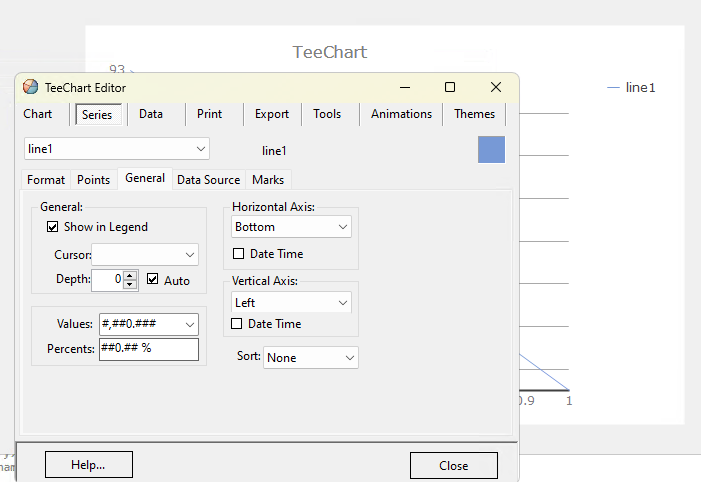
Task: Click the Help... button
Action: 89,465
